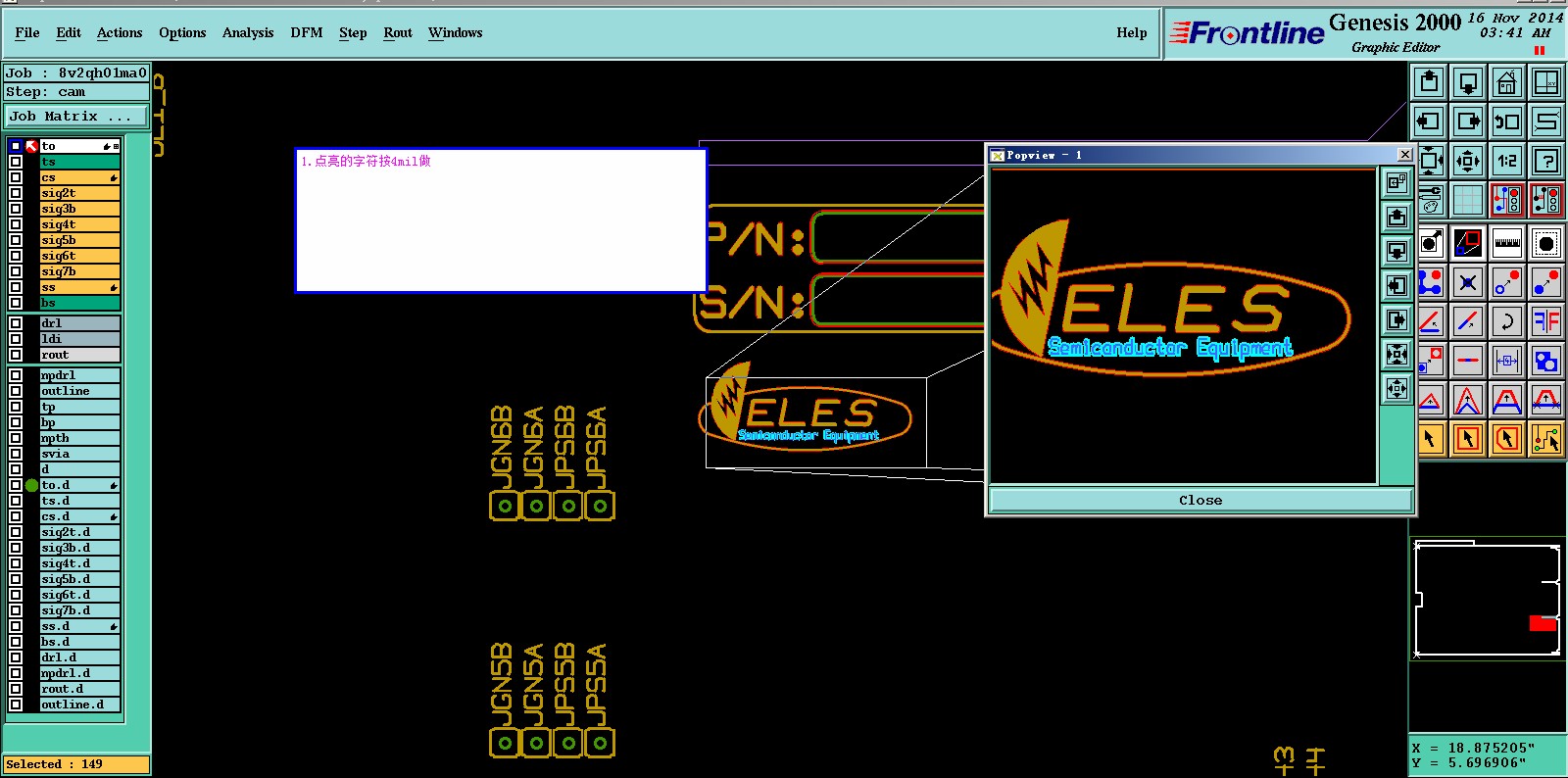Screen dimensions: 1568x778
Task: Select the ruler measure tool
Action: tap(1507, 243)
